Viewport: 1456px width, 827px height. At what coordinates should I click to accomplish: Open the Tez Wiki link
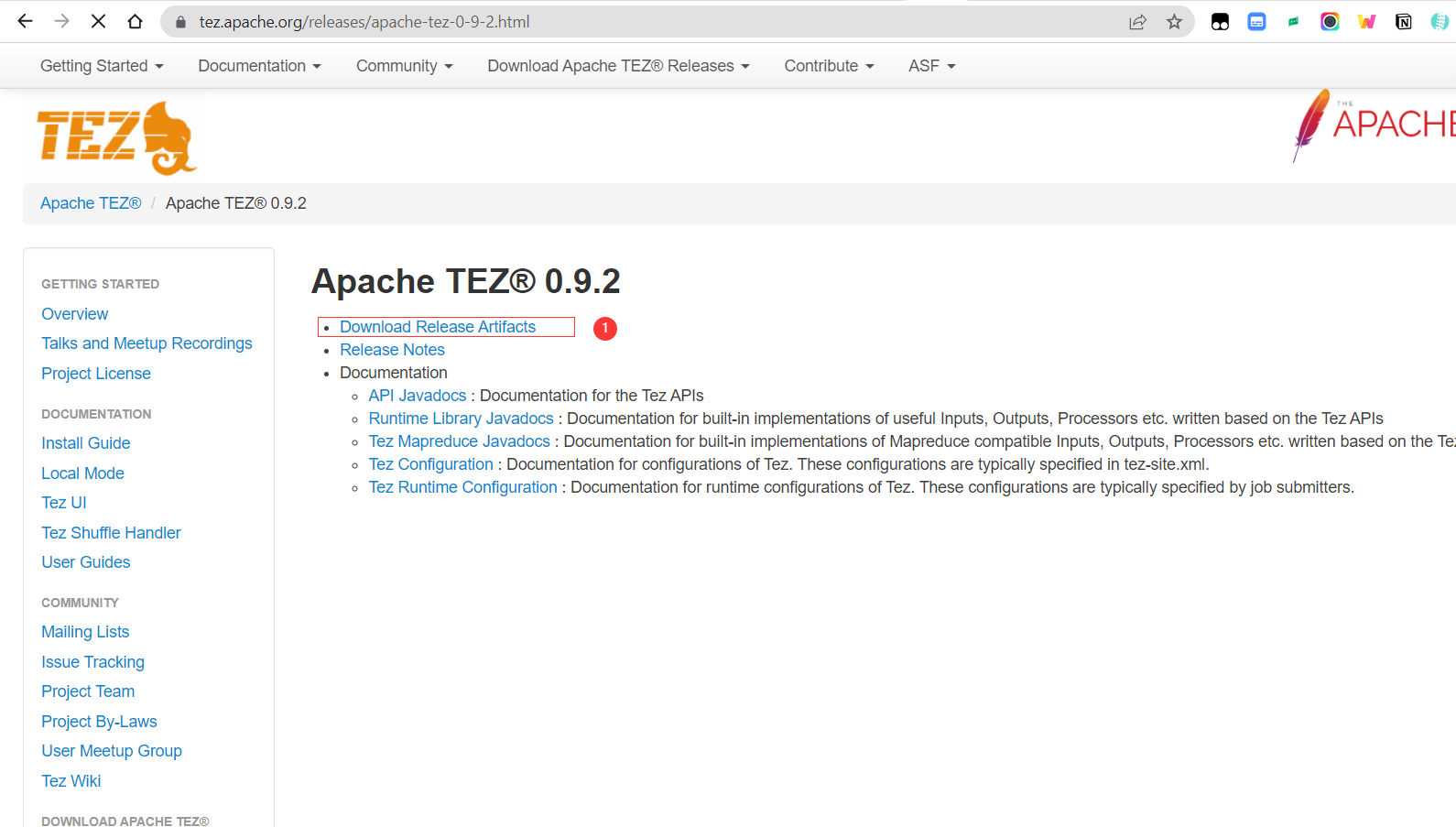[x=71, y=781]
